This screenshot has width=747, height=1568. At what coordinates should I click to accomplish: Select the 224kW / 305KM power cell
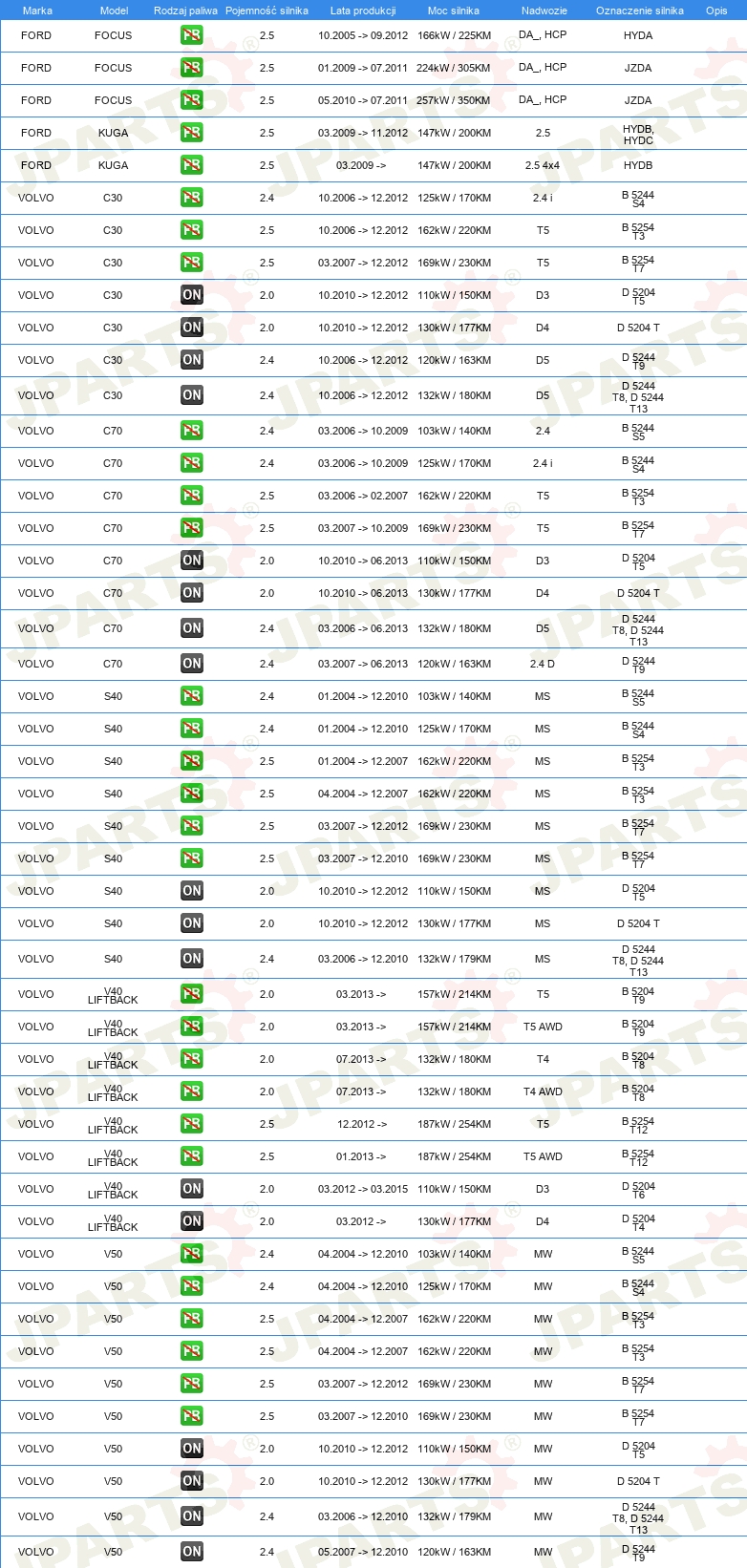(454, 68)
